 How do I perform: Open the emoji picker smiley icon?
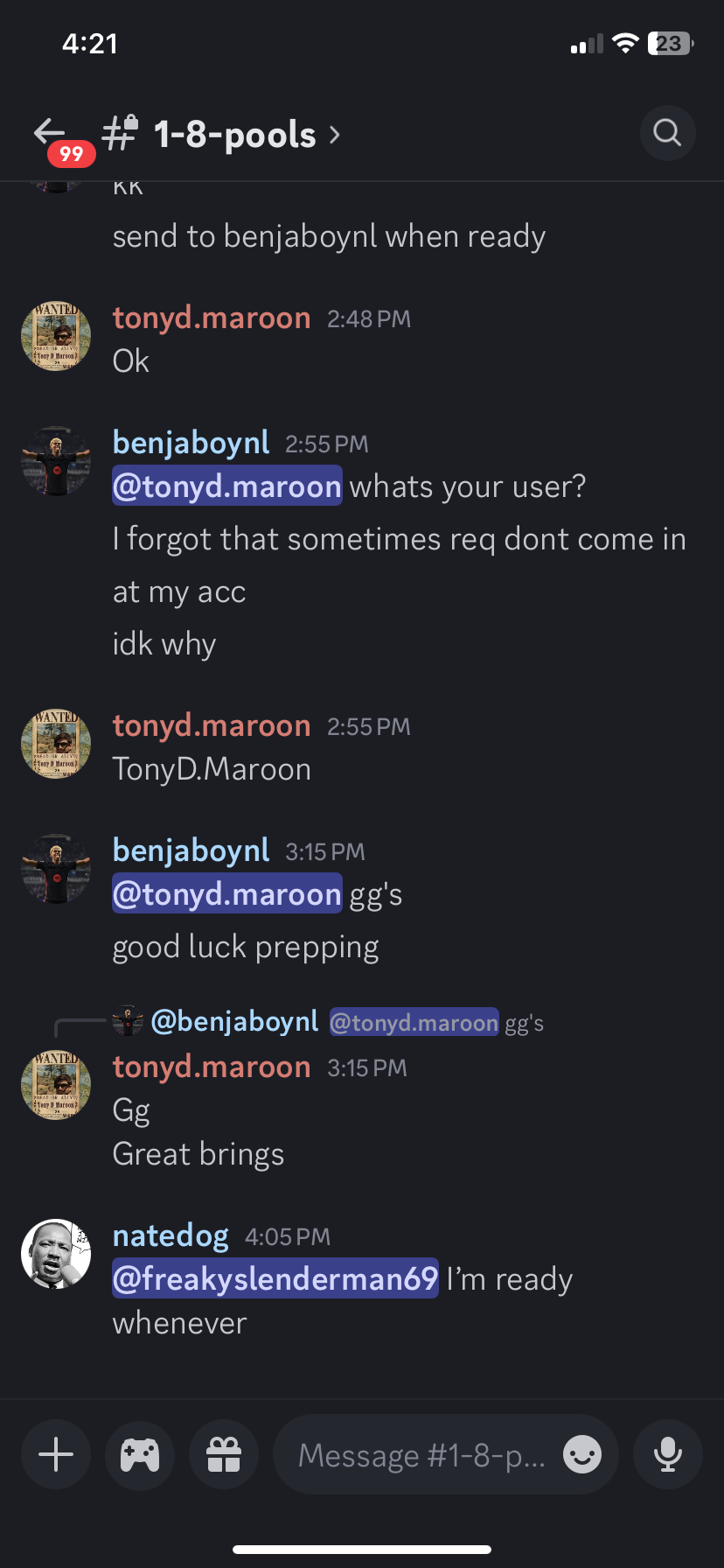[x=582, y=1454]
